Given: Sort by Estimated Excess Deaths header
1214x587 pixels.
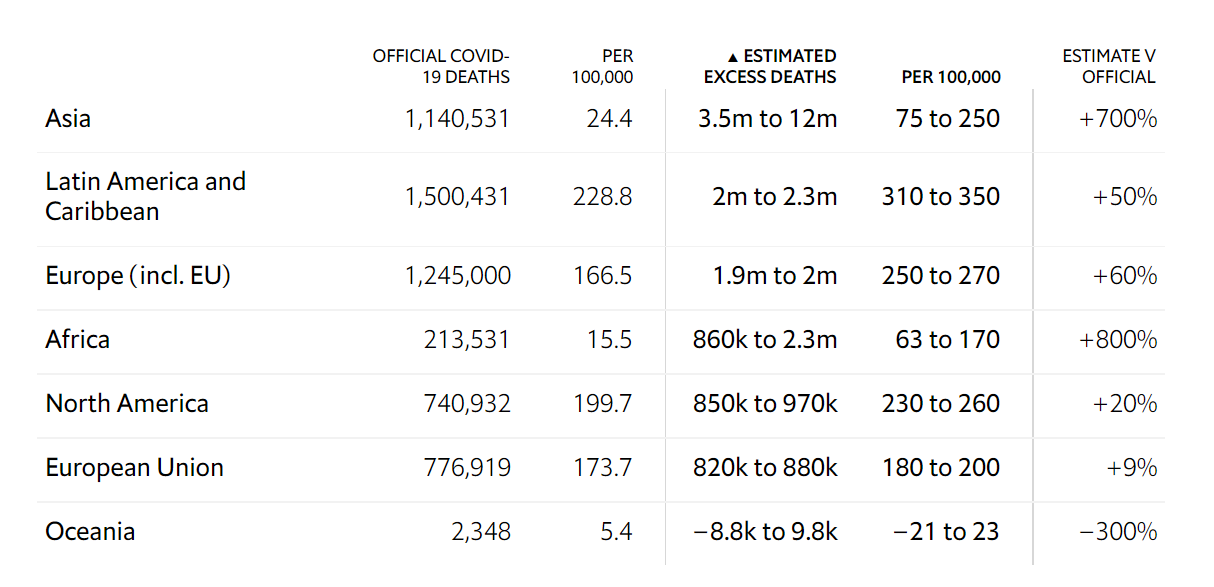Looking at the screenshot, I should click(771, 67).
